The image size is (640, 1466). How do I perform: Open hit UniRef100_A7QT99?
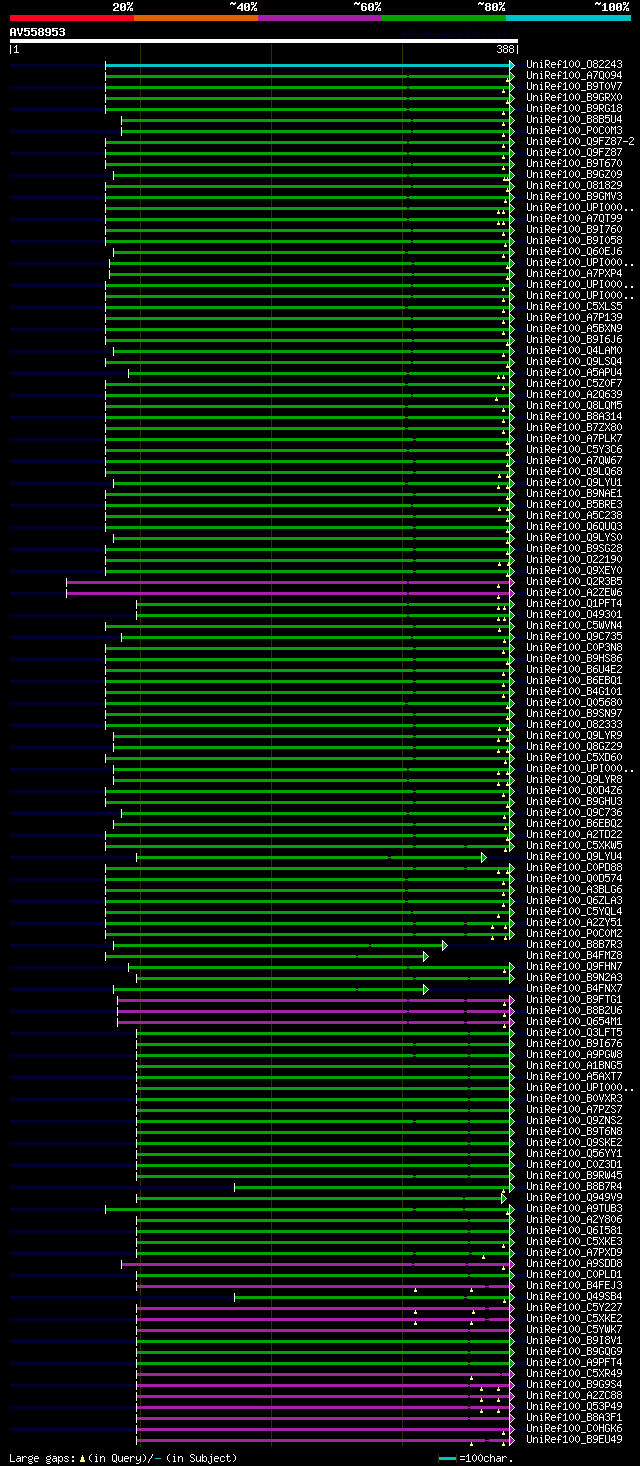(574, 219)
